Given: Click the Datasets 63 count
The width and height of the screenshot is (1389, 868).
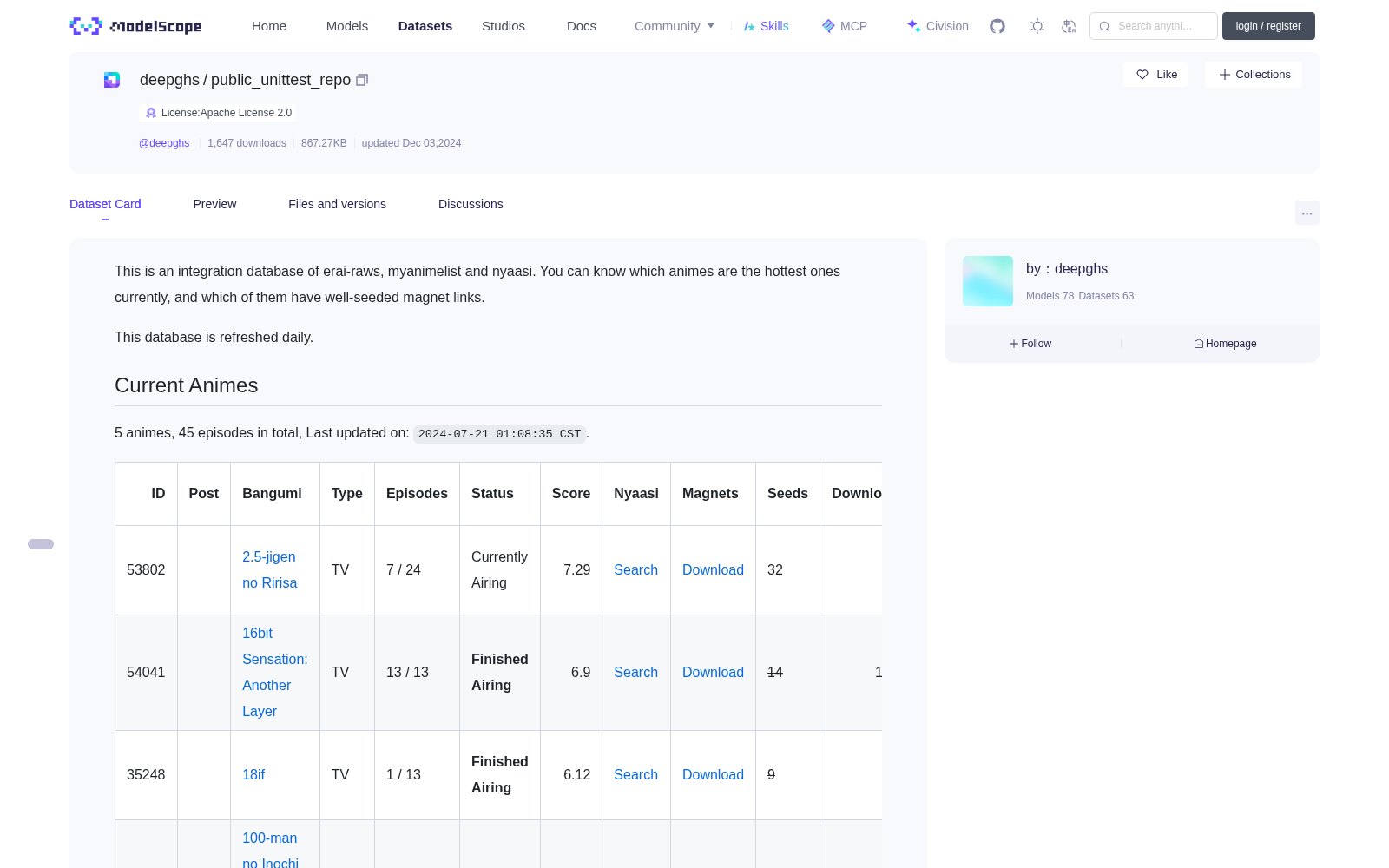Looking at the screenshot, I should coord(1106,296).
